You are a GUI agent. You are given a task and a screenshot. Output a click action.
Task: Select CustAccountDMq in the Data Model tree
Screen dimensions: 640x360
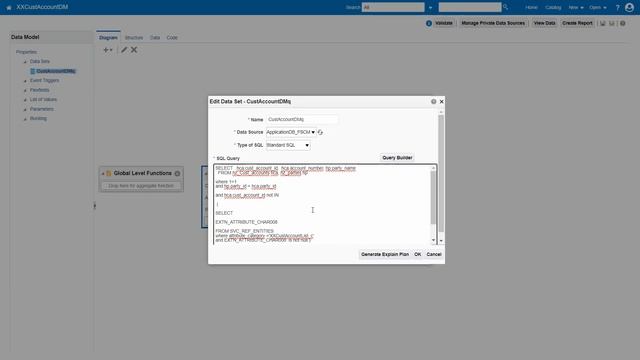[56, 71]
